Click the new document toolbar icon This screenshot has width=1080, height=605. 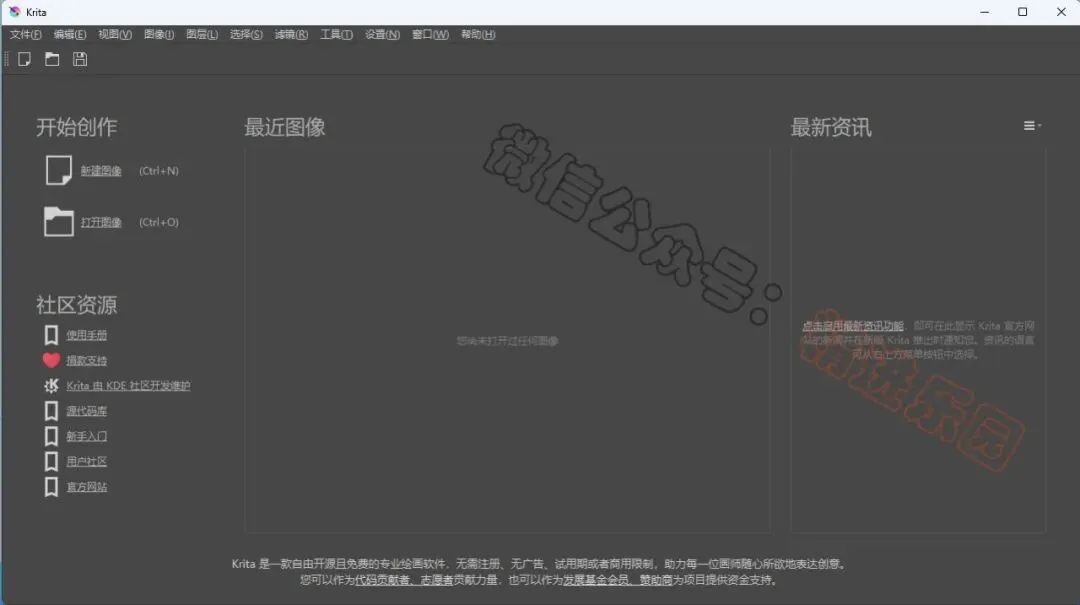tap(24, 59)
